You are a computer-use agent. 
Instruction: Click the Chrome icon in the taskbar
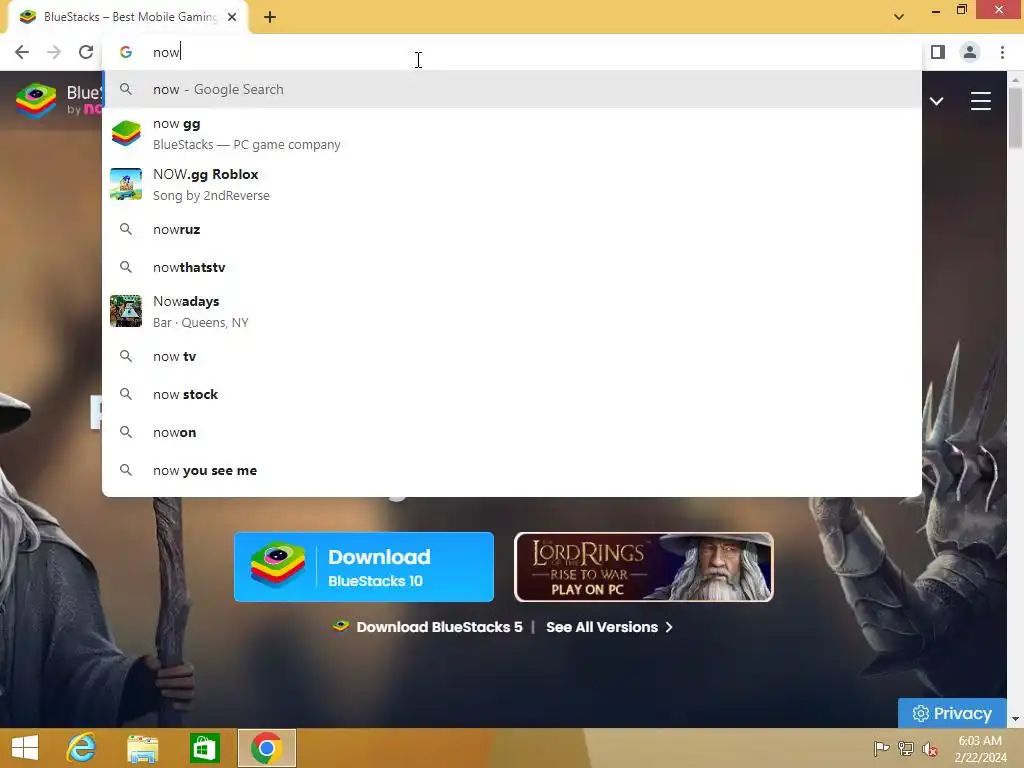click(x=266, y=748)
